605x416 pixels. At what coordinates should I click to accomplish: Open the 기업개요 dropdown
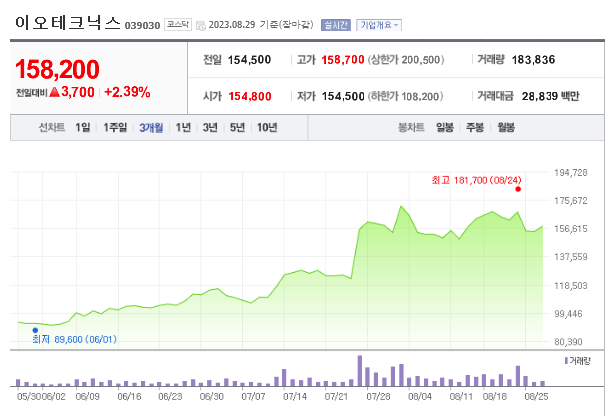point(379,25)
